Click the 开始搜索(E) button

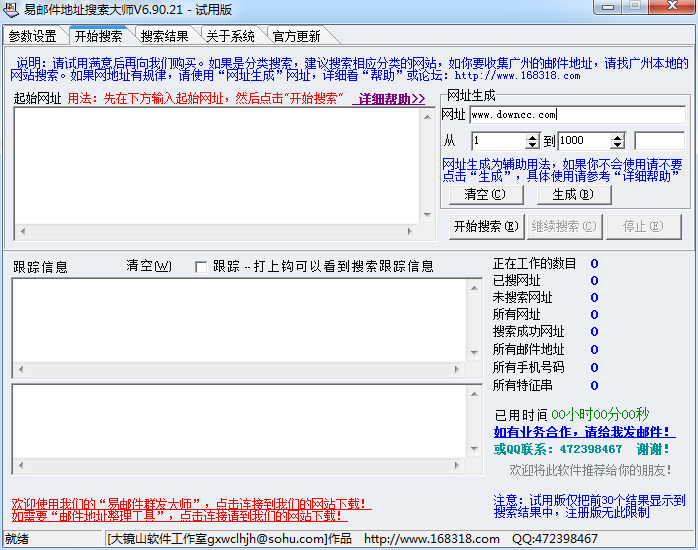[x=486, y=226]
